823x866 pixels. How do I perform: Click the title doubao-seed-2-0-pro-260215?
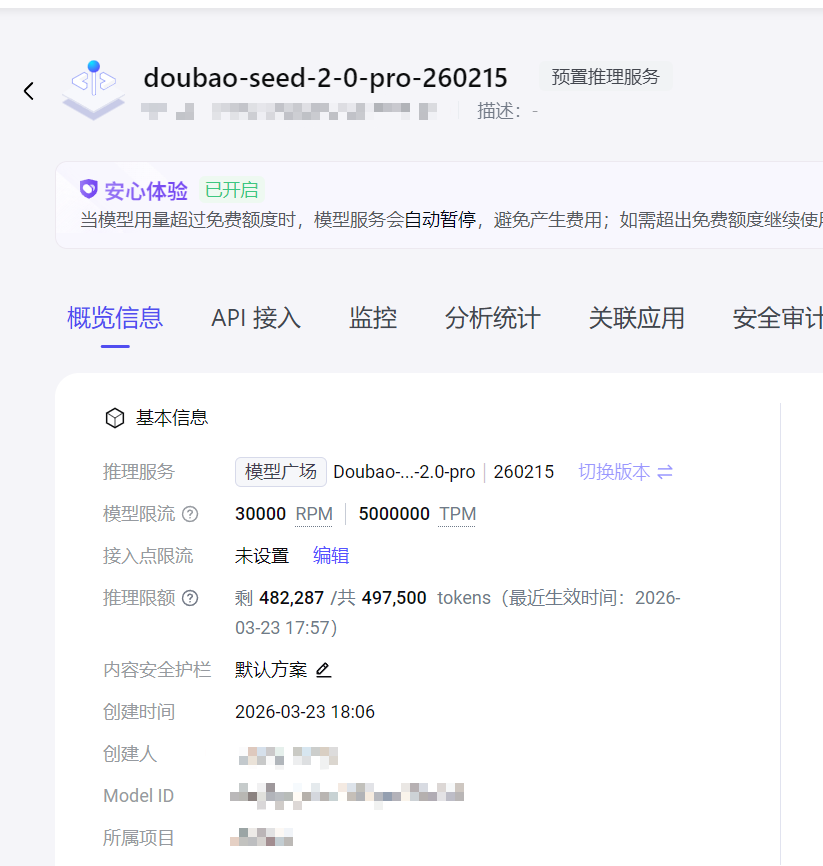[x=325, y=78]
